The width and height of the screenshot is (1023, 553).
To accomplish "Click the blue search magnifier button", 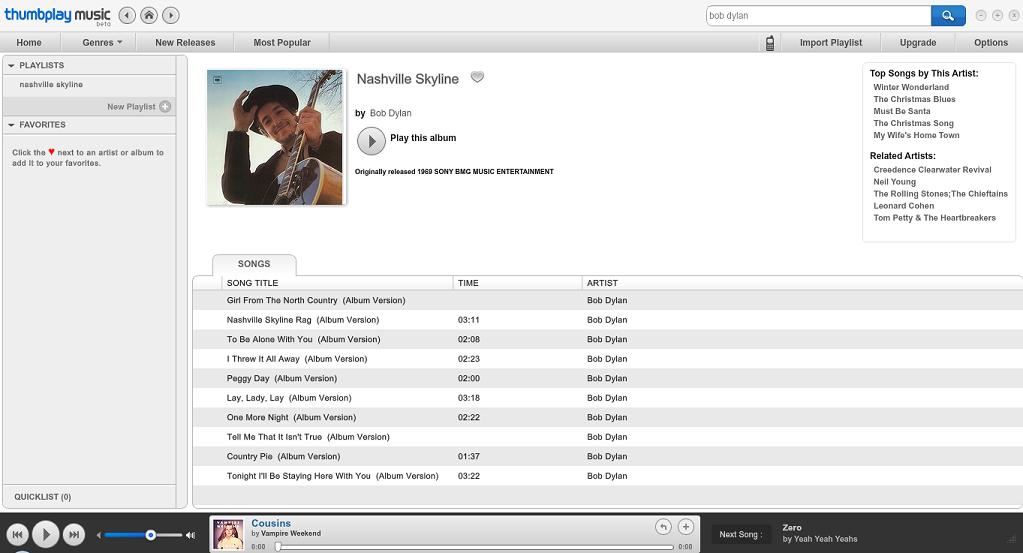I will click(x=947, y=15).
